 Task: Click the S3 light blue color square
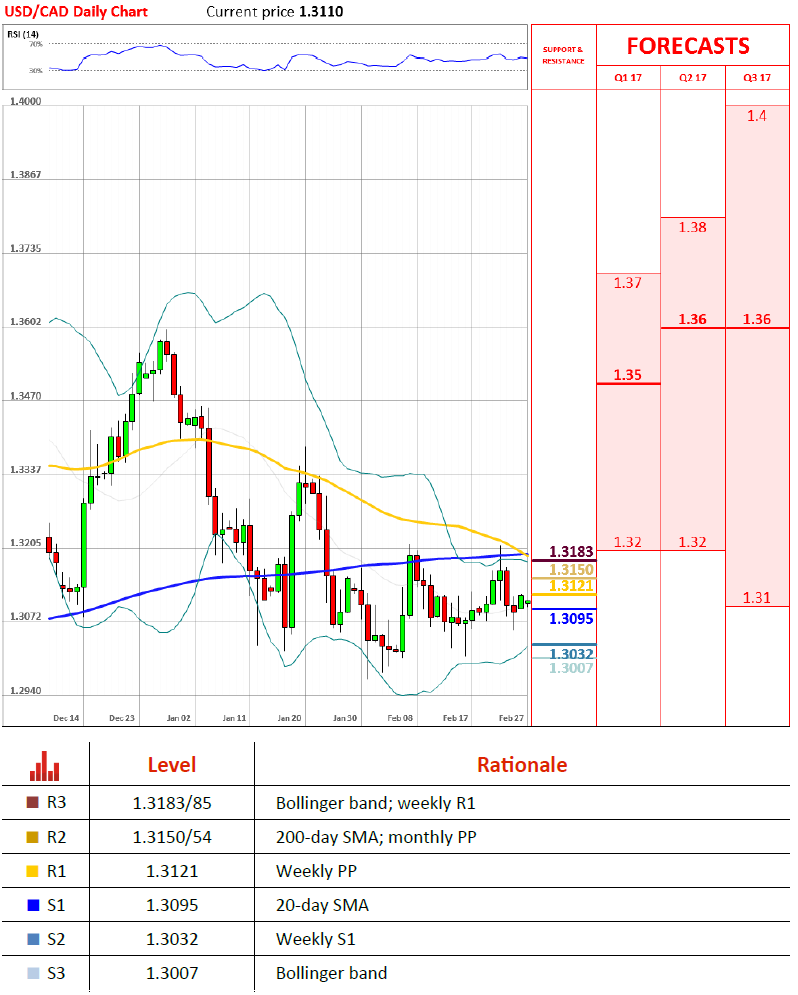pos(33,973)
